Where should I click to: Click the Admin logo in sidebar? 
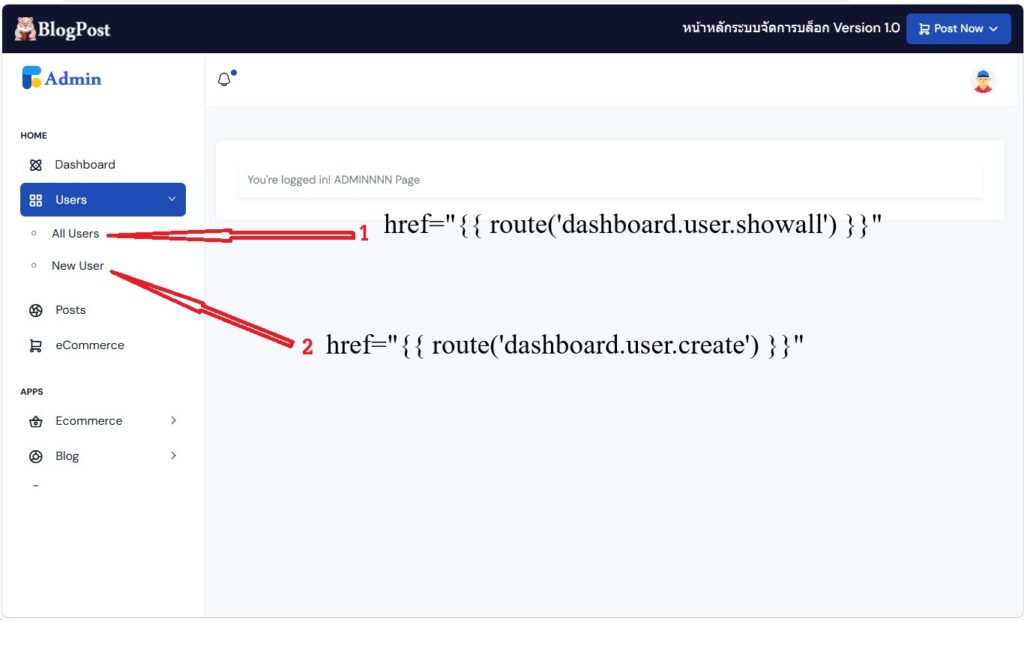pos(62,78)
